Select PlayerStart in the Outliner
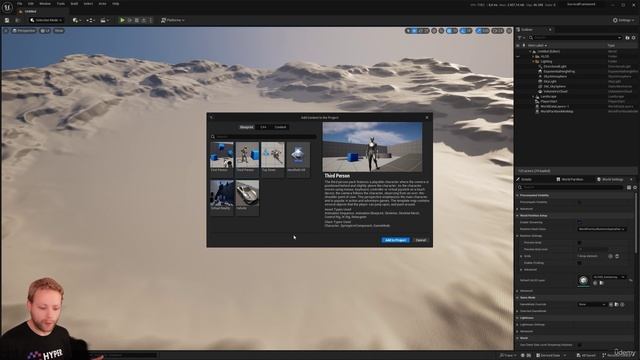This screenshot has height=360, width=640. (548, 101)
